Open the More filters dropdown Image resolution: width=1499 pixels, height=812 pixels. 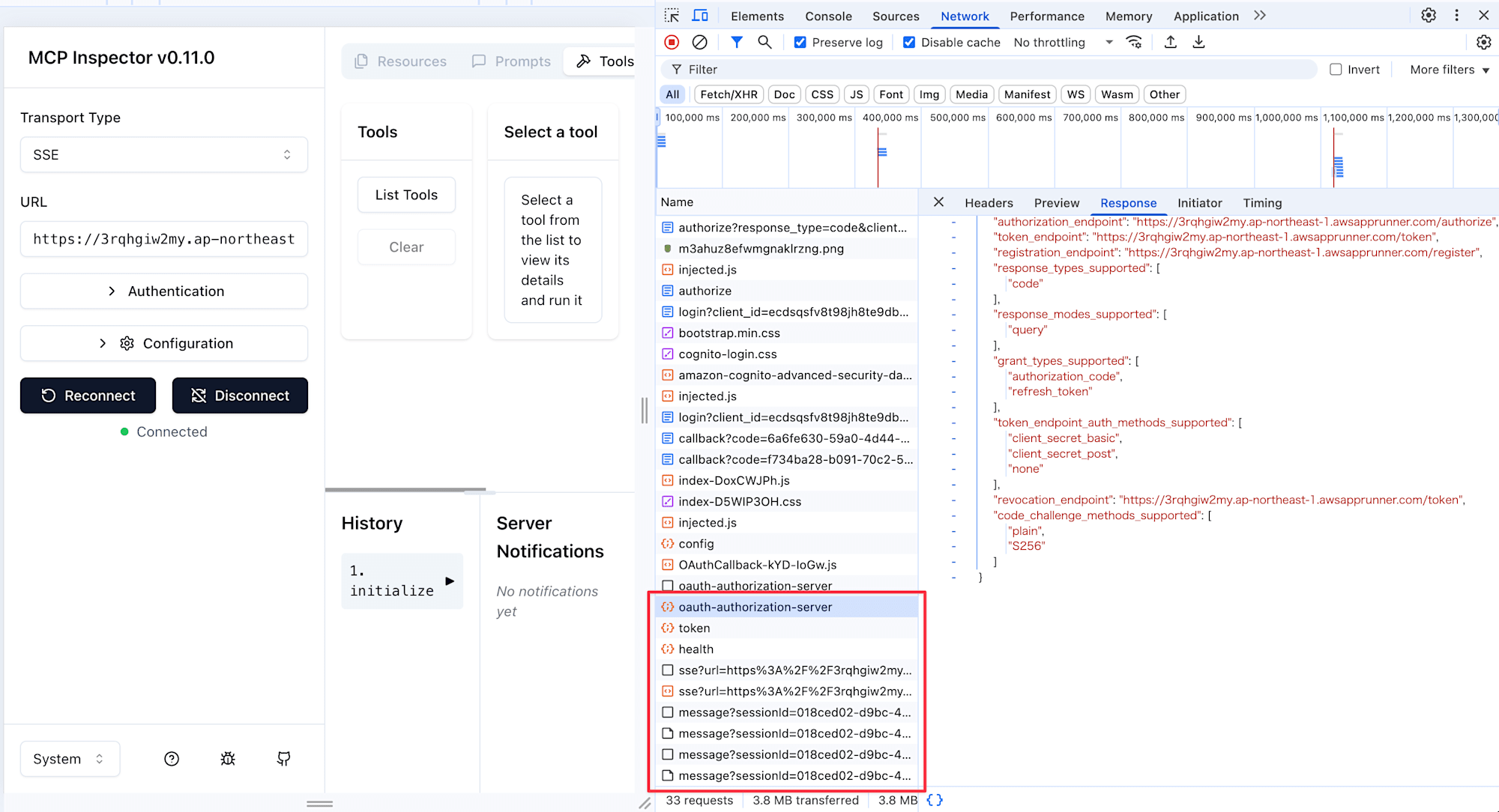click(1450, 70)
